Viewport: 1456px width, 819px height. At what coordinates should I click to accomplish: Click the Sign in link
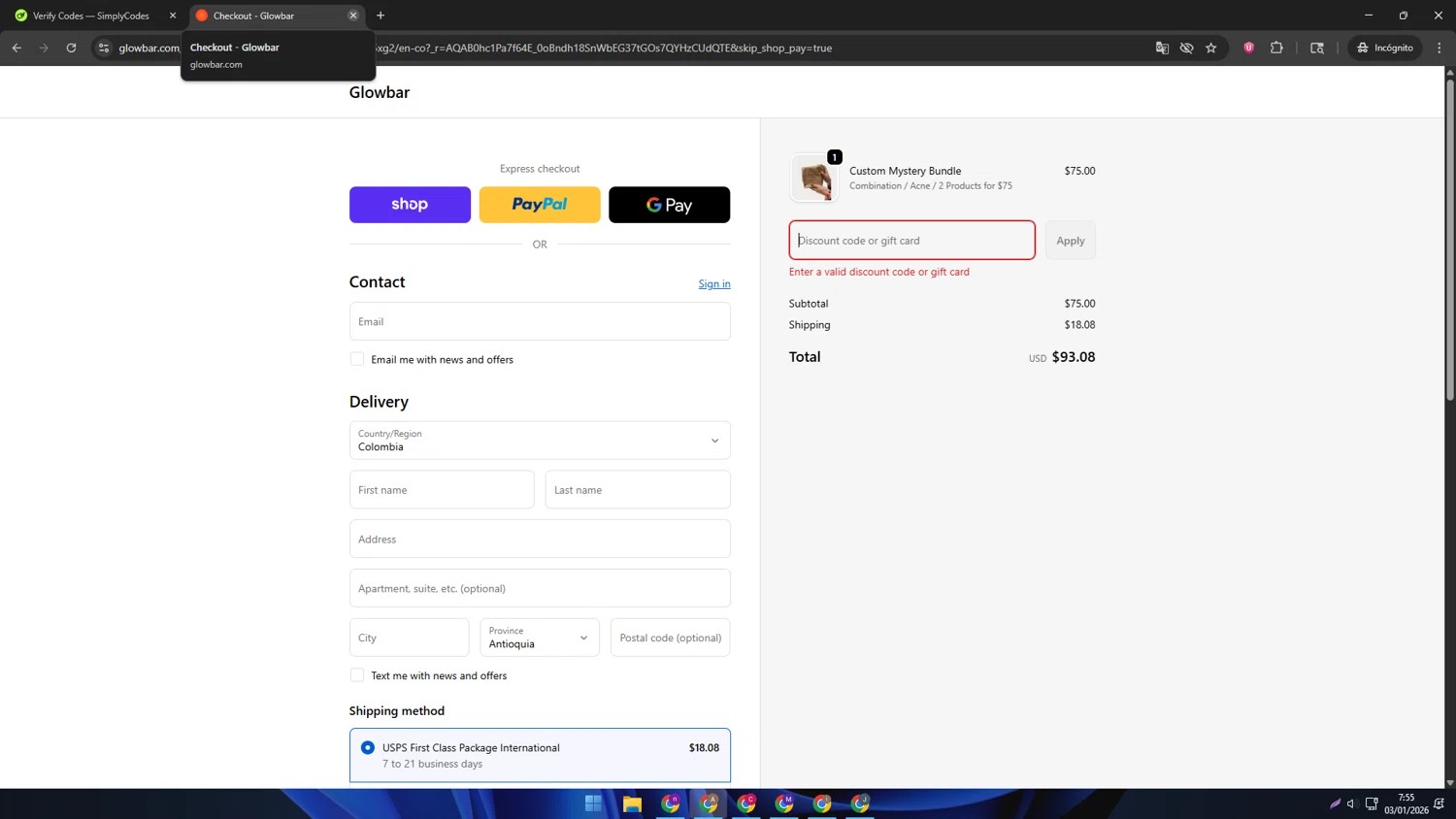coord(714,283)
